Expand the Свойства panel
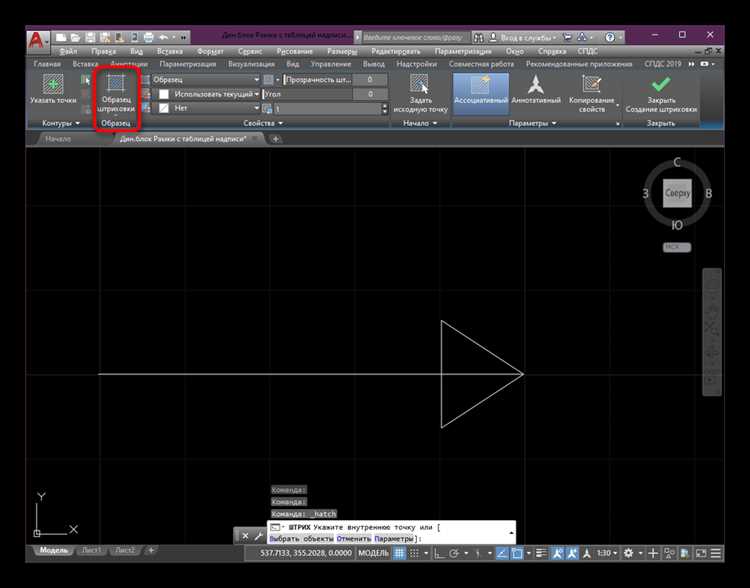The width and height of the screenshot is (750, 588). [263, 123]
